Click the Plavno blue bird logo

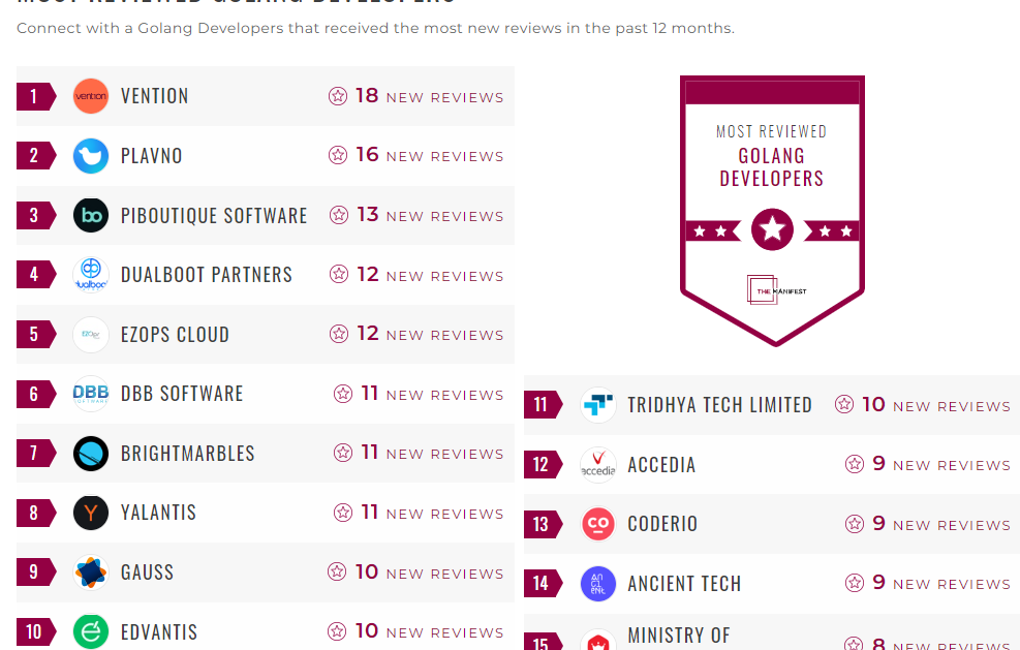coord(91,156)
